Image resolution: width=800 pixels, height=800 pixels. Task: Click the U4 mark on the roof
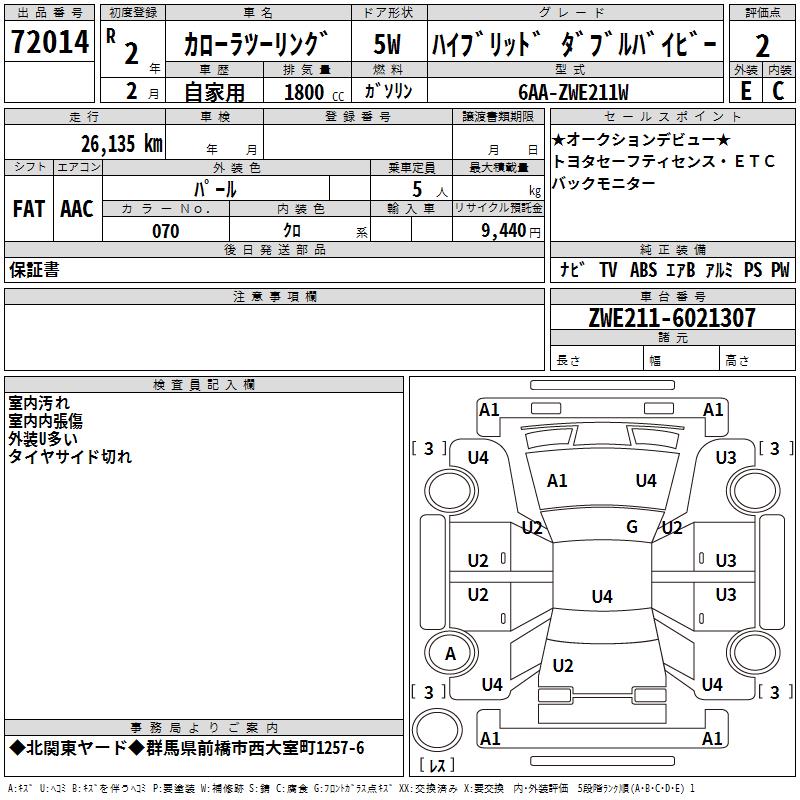(602, 596)
